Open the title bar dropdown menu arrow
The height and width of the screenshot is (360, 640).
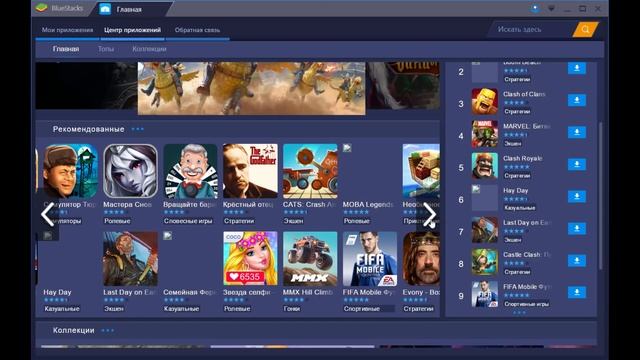[551, 9]
